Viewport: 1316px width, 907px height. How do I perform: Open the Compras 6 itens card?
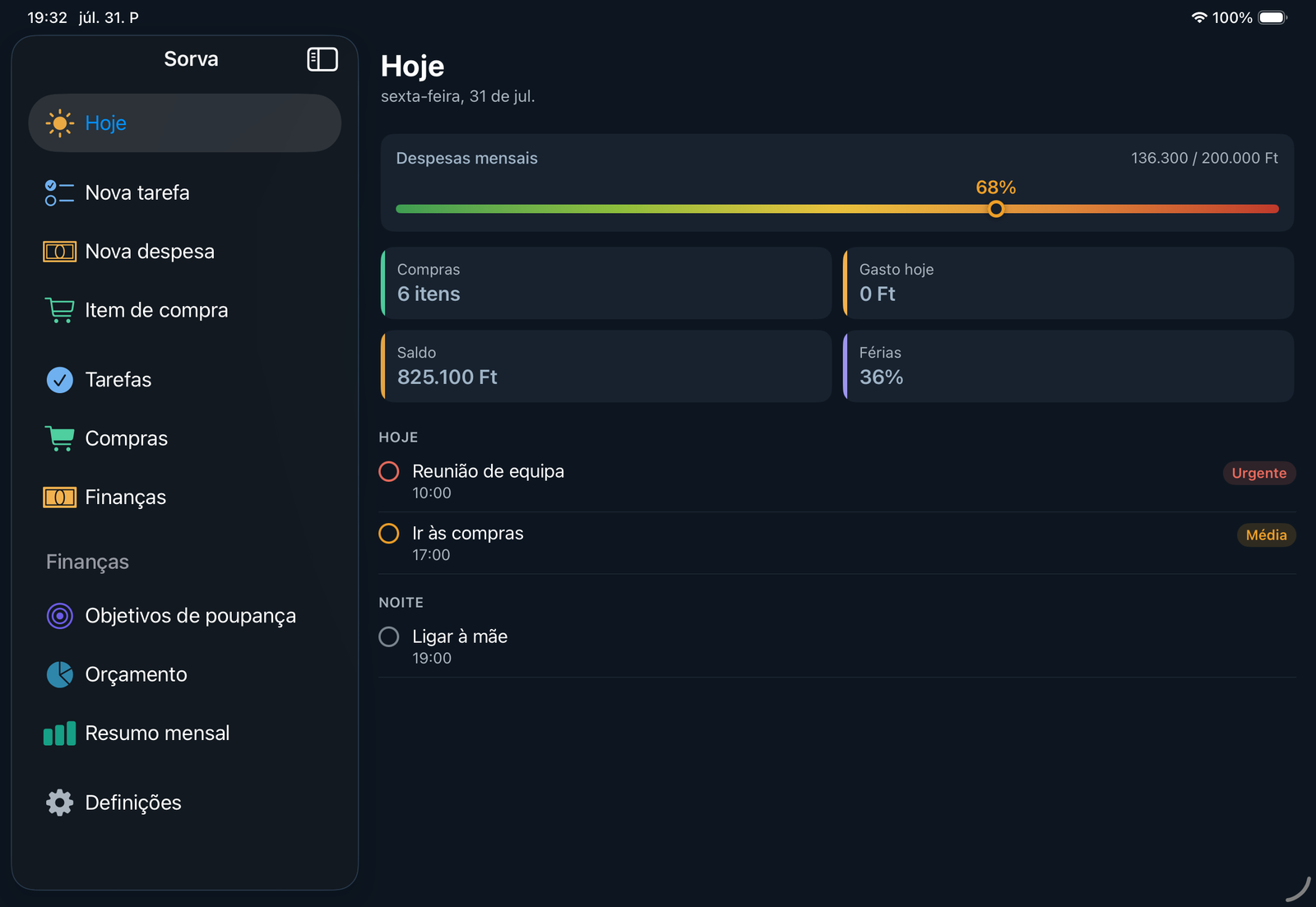[606, 283]
